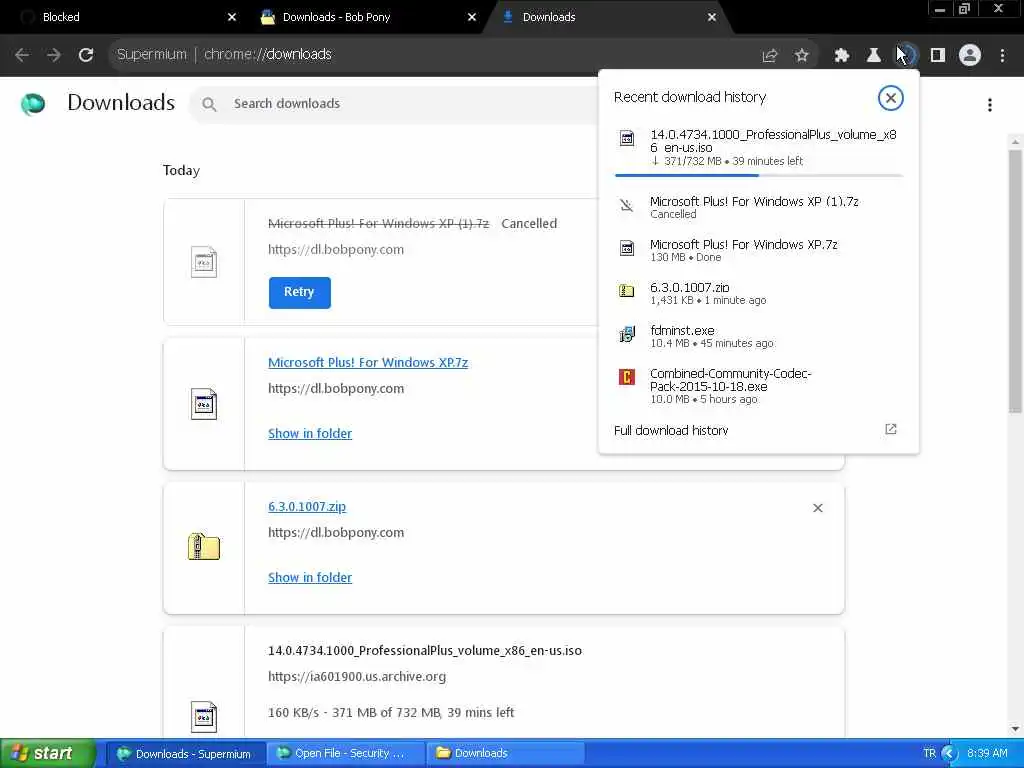Image resolution: width=1024 pixels, height=768 pixels.
Task: Click the Supermium logo beside Downloads
Action: [33, 104]
